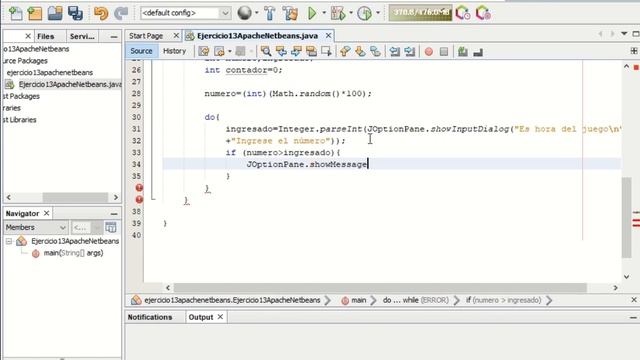Select the Output tab
This screenshot has width=640, height=360.
[201, 317]
